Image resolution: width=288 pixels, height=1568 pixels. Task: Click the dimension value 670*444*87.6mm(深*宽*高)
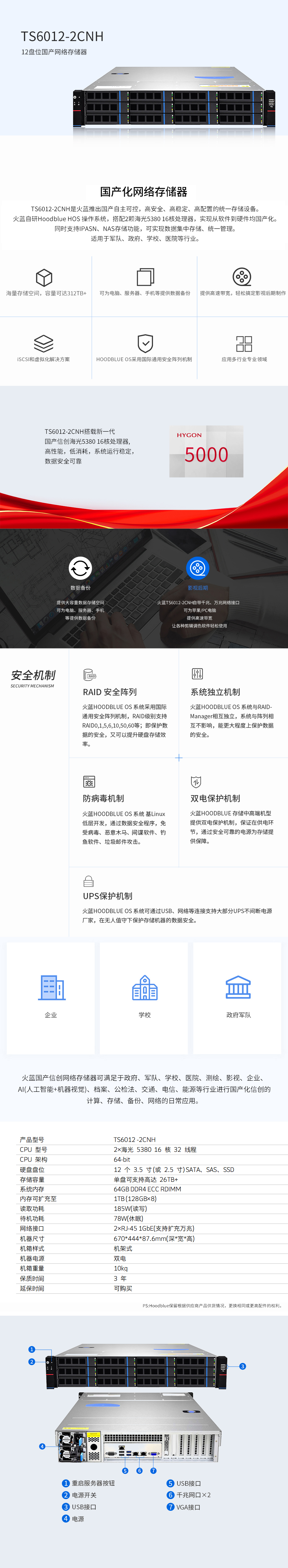pyautogui.click(x=154, y=1239)
